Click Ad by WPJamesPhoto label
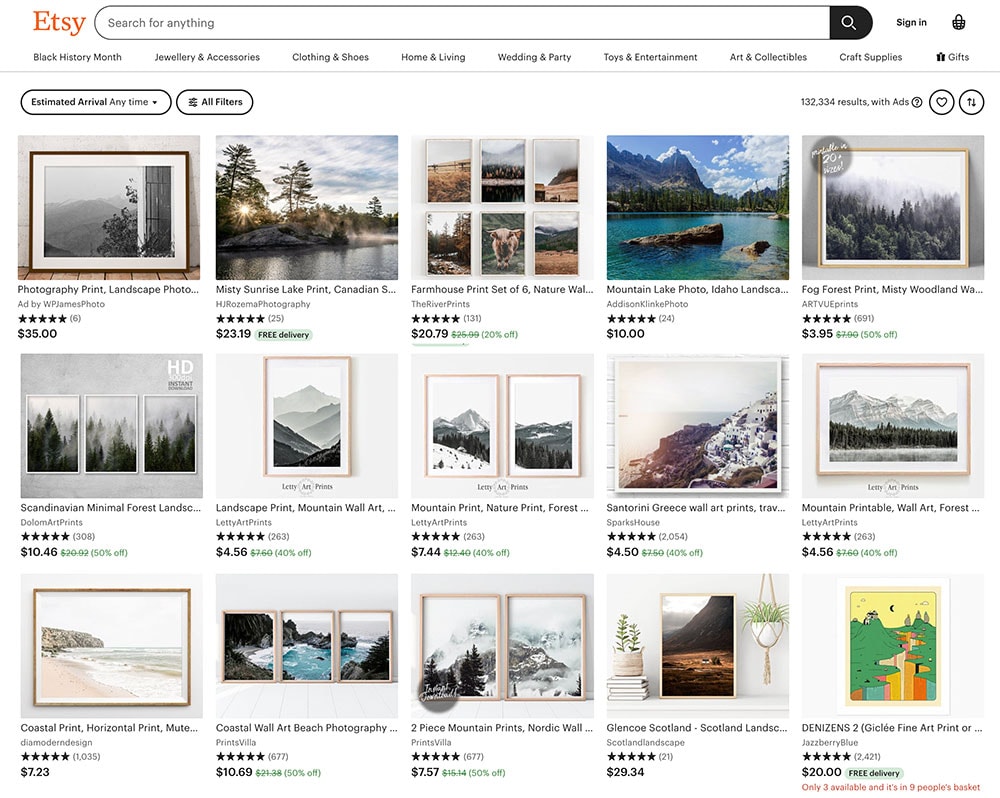Screen dimensions: 1000x798 [x=61, y=304]
